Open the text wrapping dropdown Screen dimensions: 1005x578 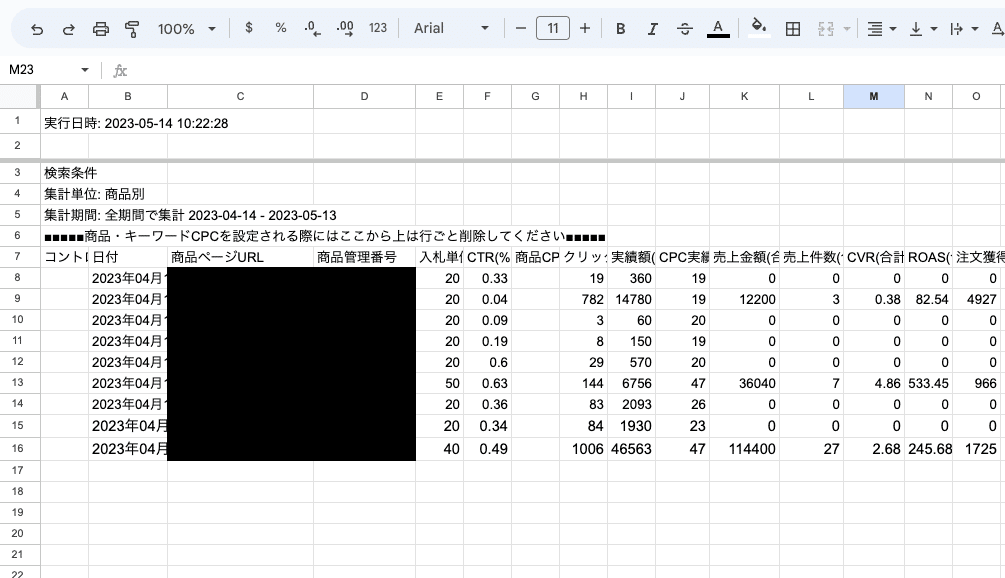click(x=964, y=29)
